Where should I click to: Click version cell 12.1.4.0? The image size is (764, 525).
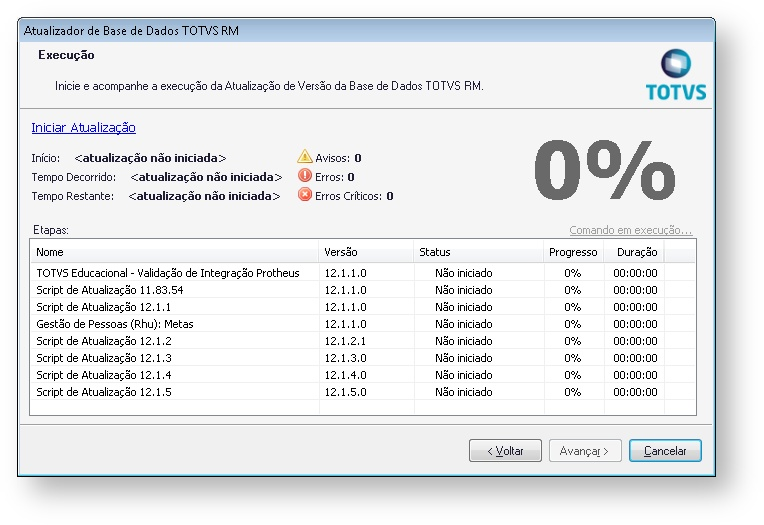[345, 375]
